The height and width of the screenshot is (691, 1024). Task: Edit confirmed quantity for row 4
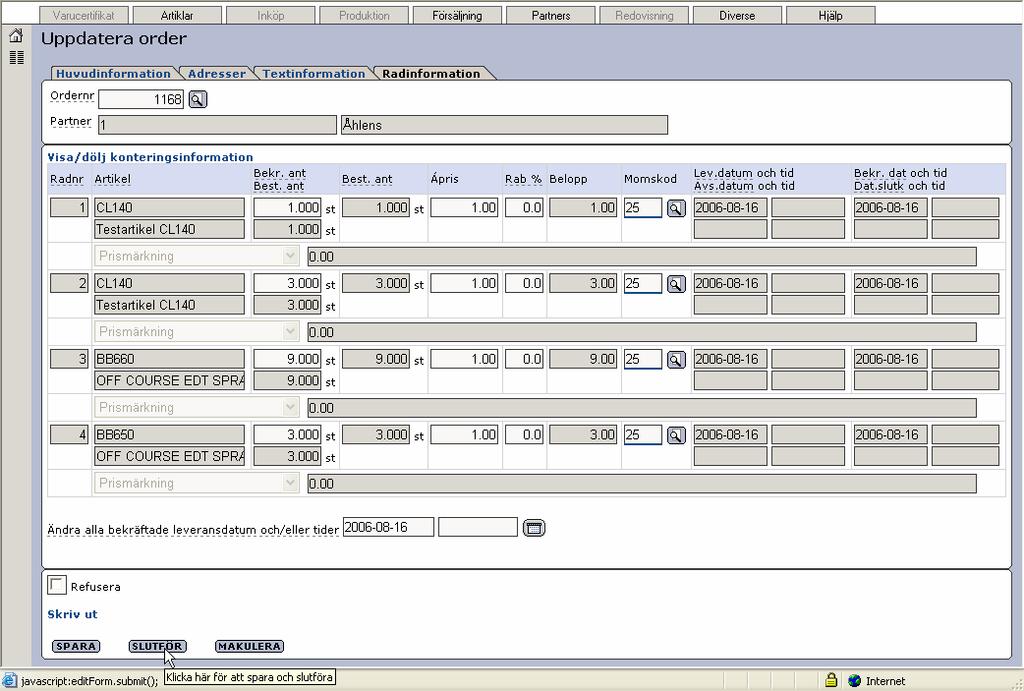click(287, 435)
